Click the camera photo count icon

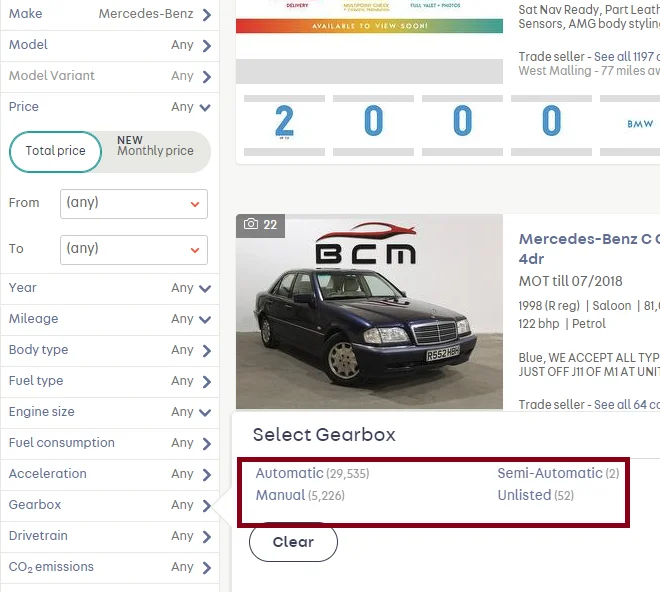tap(251, 224)
